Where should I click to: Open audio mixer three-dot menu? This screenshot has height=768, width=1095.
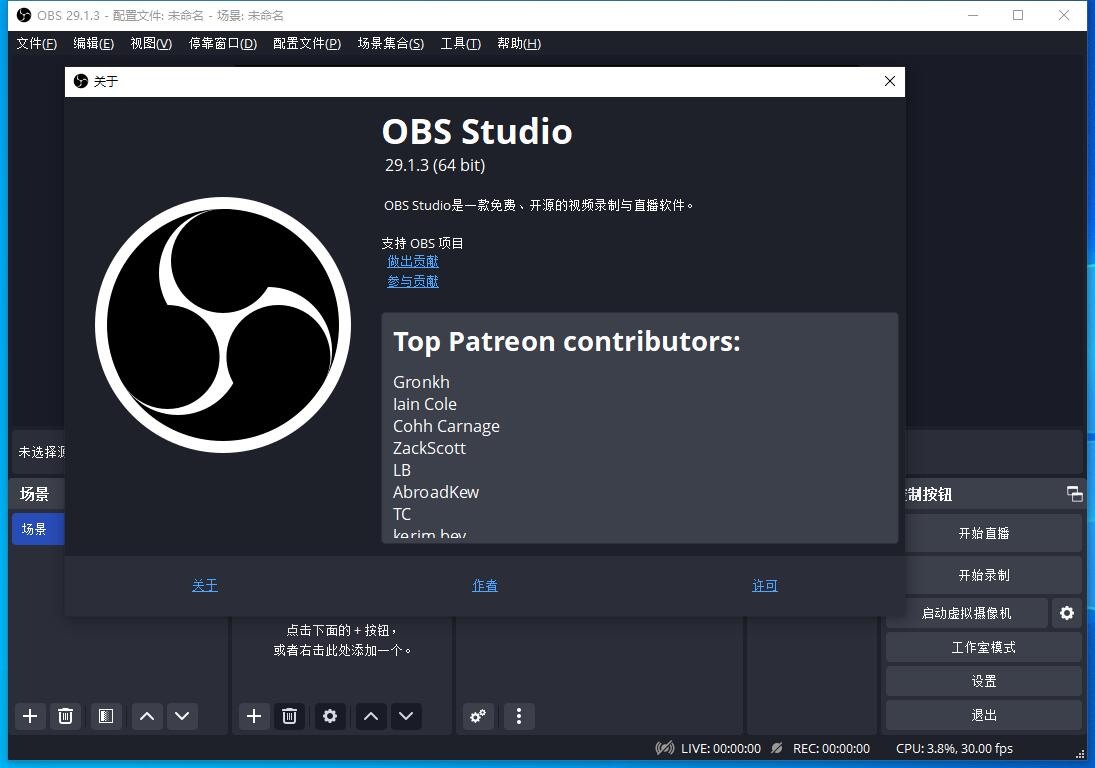pyautogui.click(x=518, y=716)
